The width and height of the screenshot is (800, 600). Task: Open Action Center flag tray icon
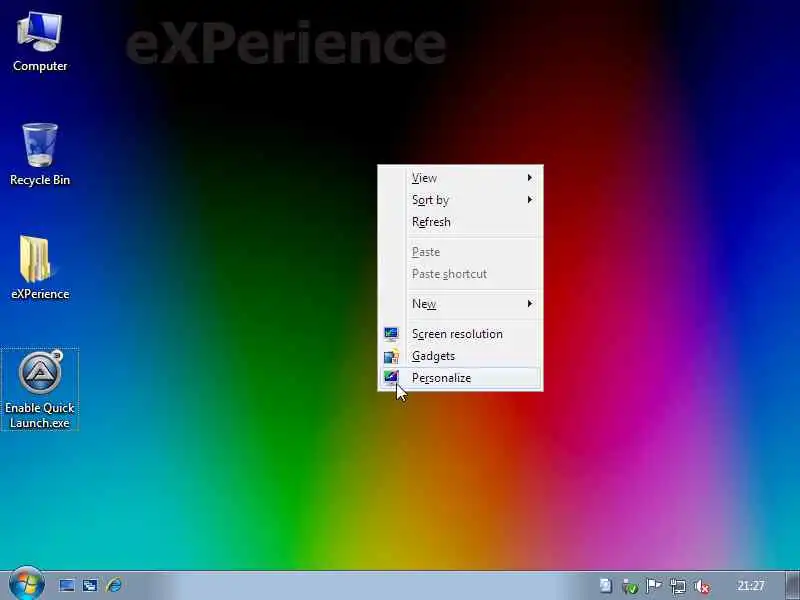tap(654, 586)
